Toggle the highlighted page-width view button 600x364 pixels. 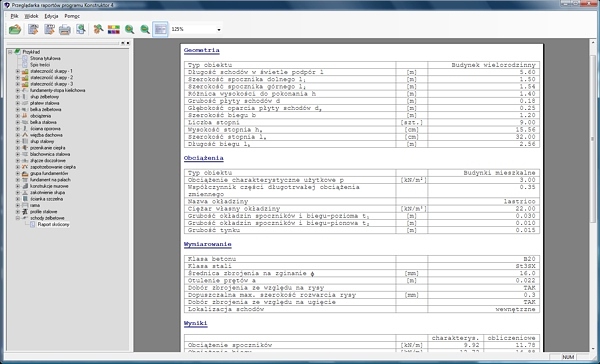point(160,29)
